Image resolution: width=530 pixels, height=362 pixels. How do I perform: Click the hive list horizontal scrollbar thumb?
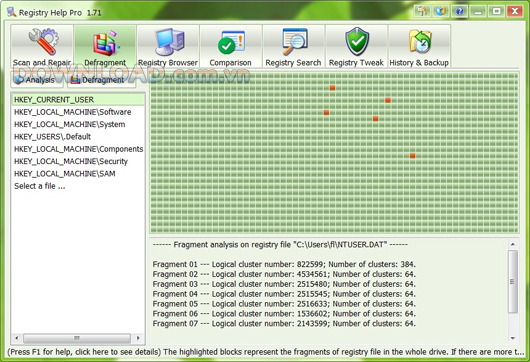77,338
